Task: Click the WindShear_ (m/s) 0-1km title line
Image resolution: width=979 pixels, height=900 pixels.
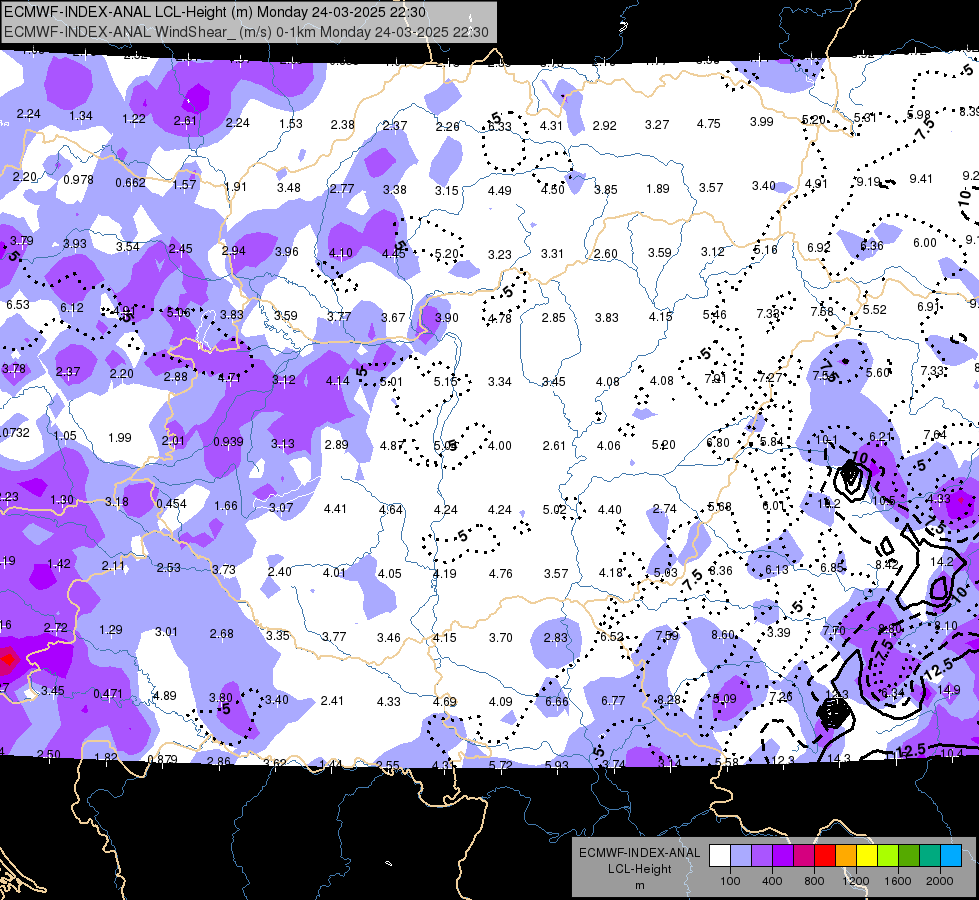Action: pos(246,32)
